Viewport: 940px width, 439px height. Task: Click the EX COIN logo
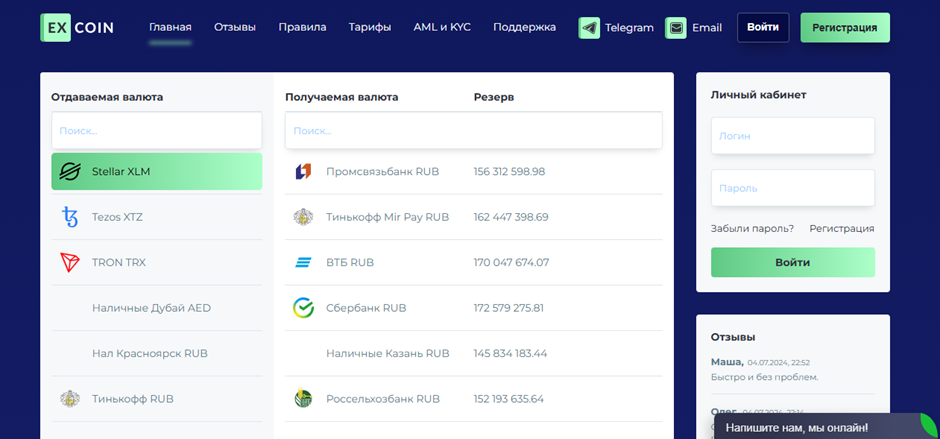coord(77,28)
